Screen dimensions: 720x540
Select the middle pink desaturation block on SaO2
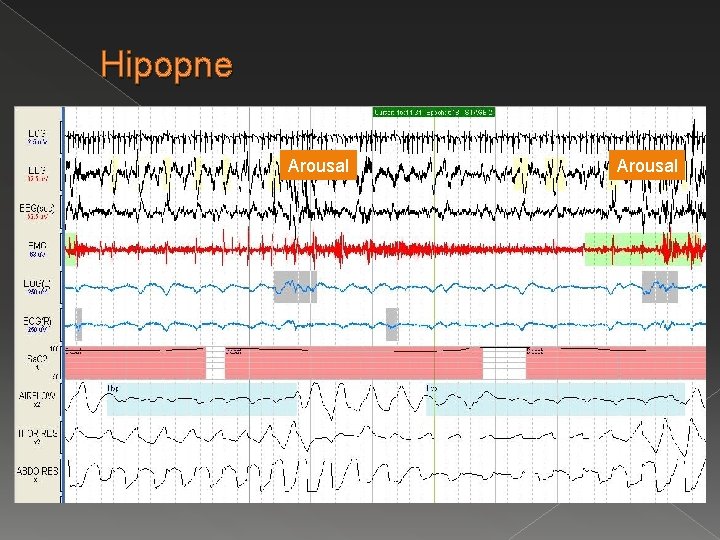[x=354, y=363]
